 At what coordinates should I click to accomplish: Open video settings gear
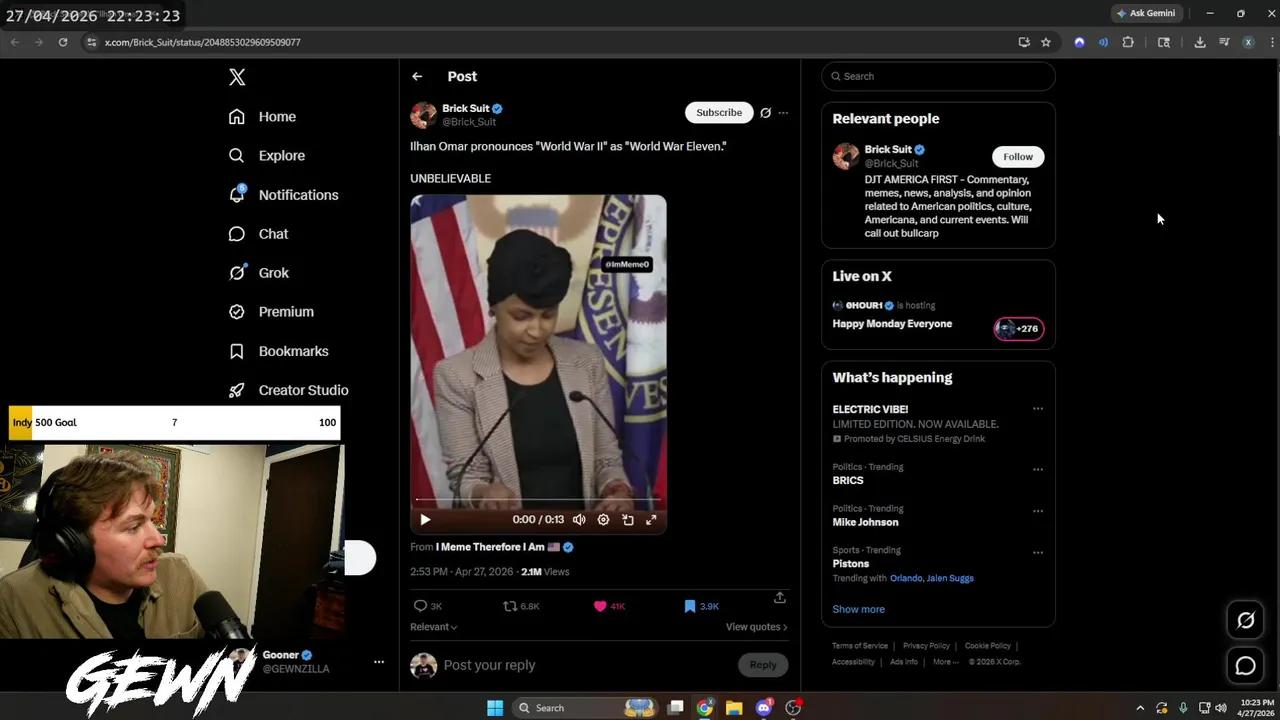click(603, 520)
